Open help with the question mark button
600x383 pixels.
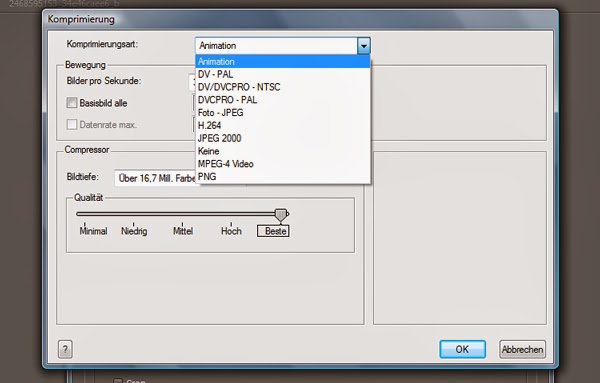[65, 349]
